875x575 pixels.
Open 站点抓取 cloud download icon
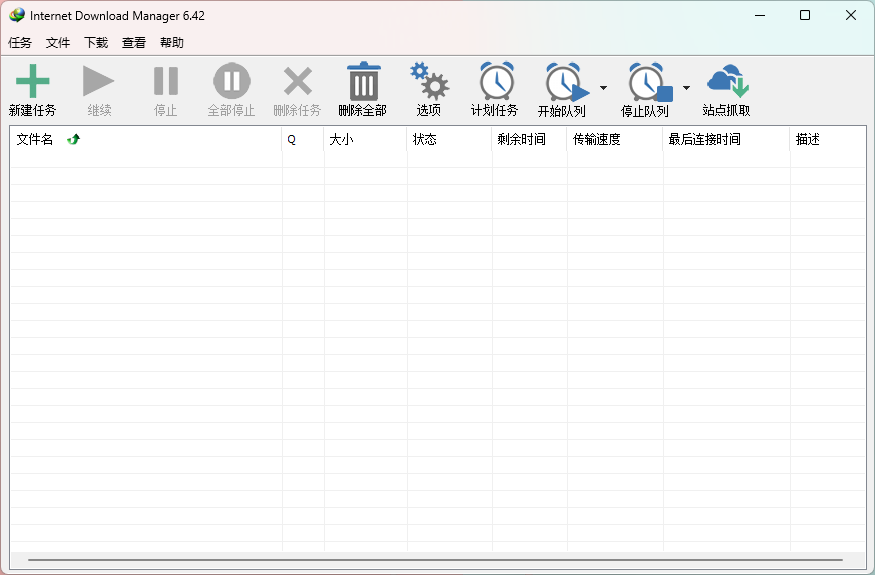point(727,81)
